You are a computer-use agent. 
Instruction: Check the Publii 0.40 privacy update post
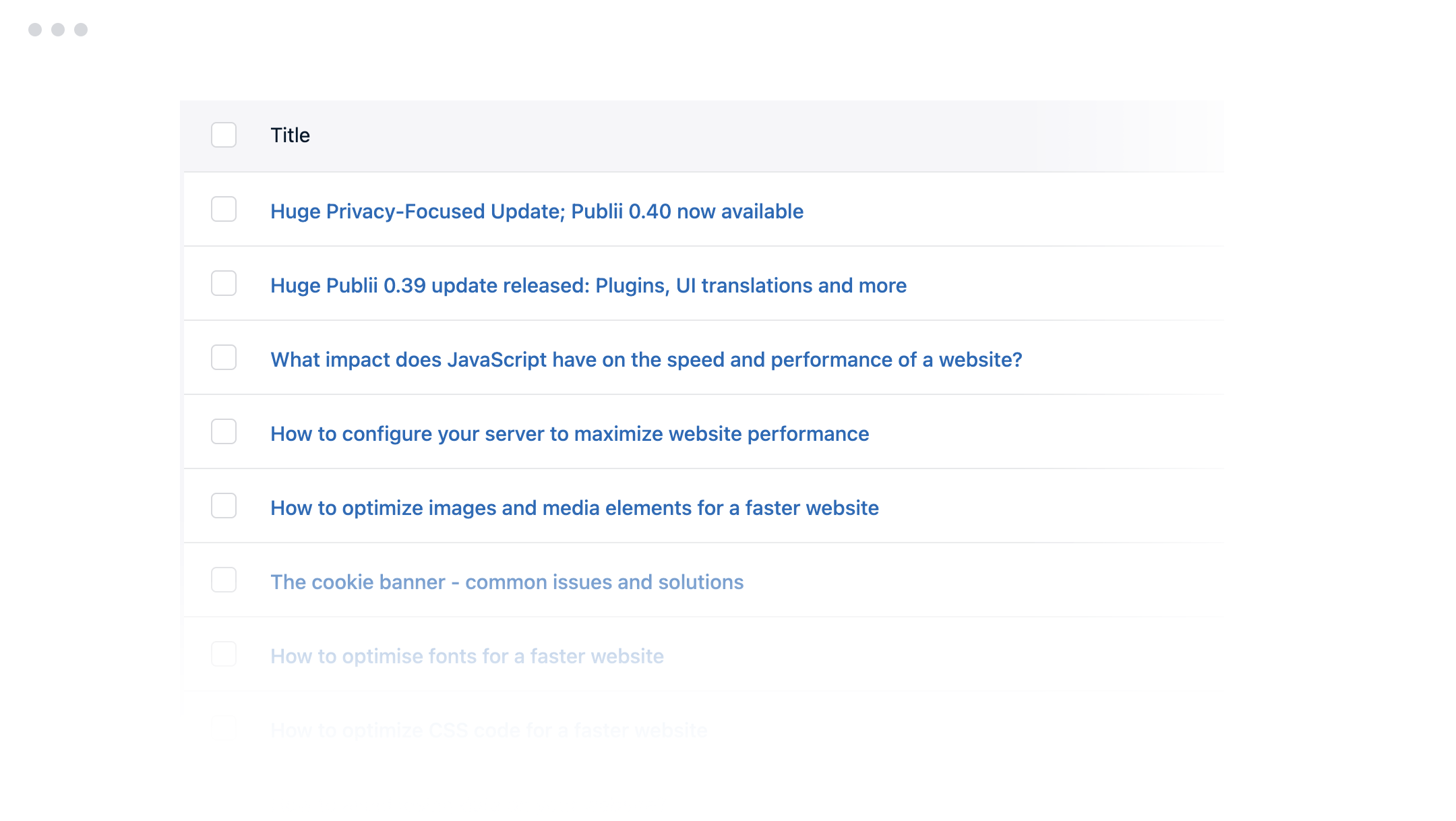(x=224, y=209)
